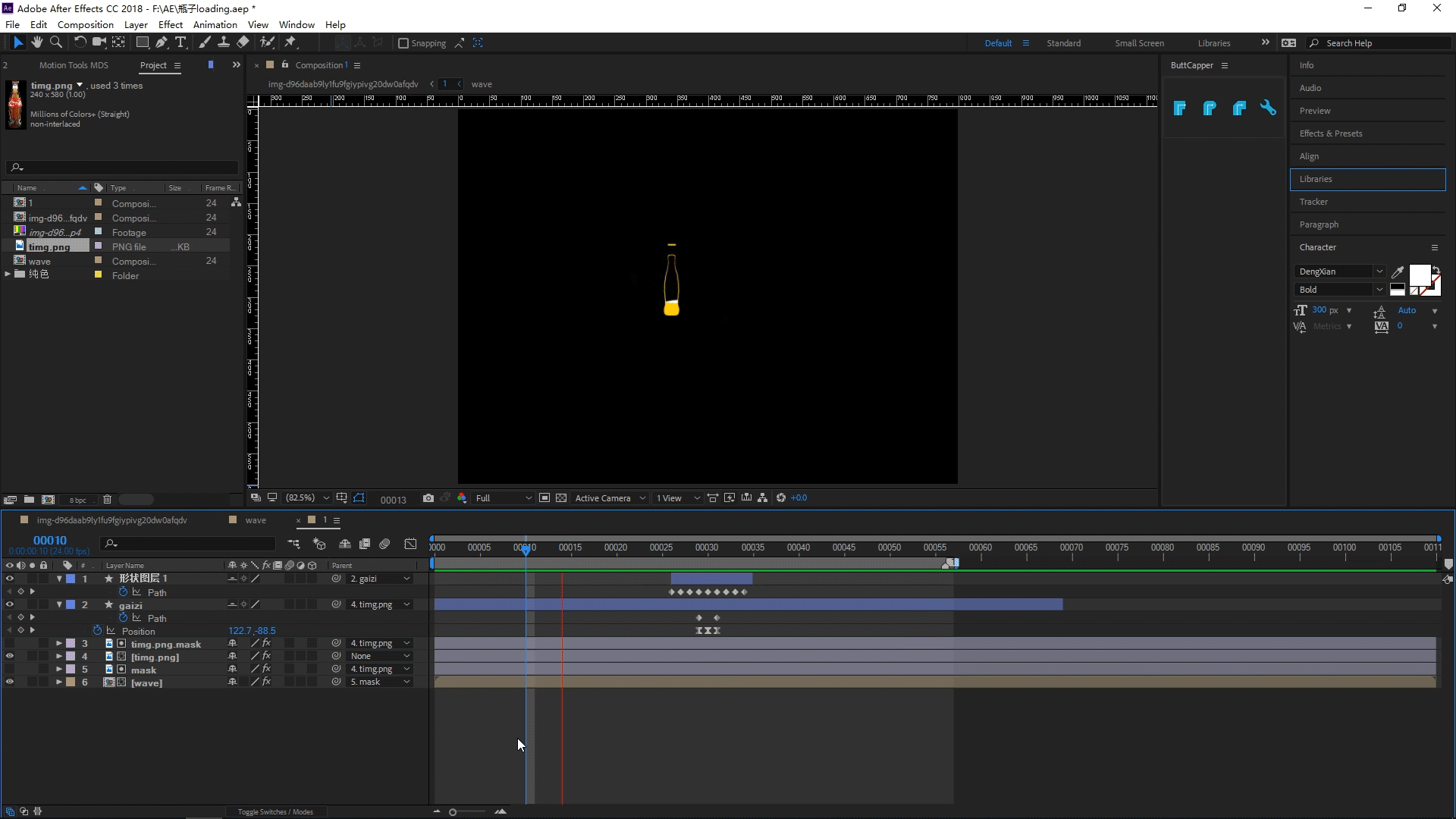Viewport: 1456px width, 819px height.
Task: Click the white fill color swatch
Action: pos(1419,275)
